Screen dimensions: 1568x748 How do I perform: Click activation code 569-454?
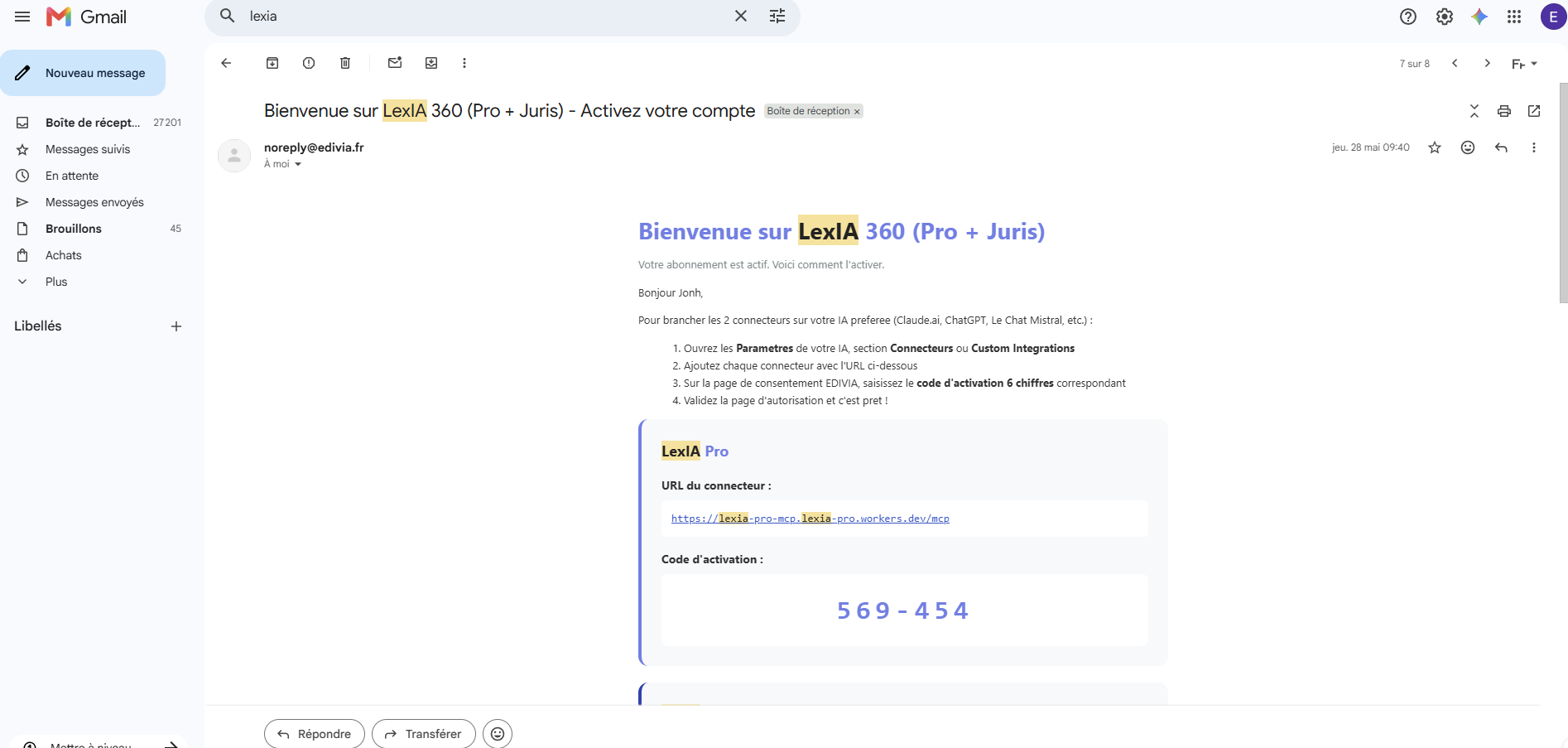tap(903, 610)
